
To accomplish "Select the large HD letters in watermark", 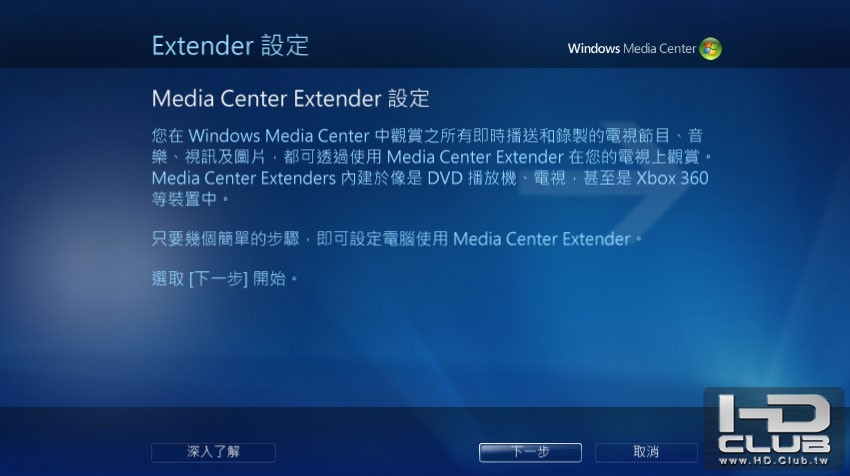I will (774, 415).
